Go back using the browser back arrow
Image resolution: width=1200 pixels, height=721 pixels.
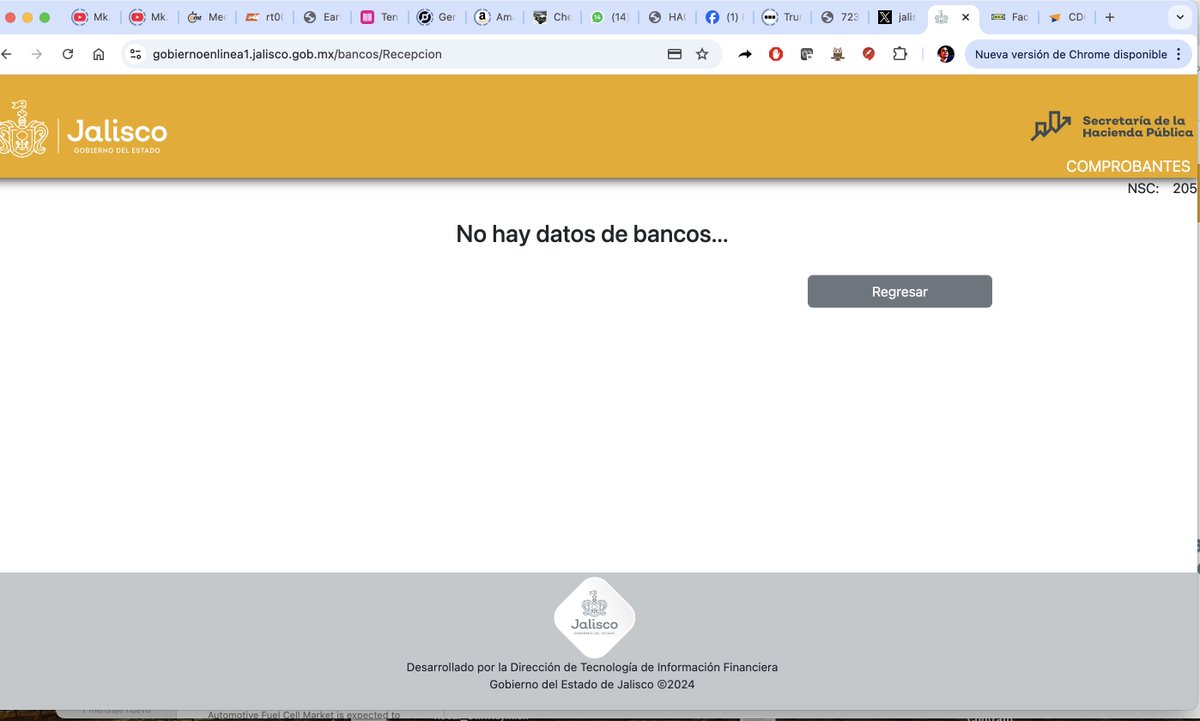(x=8, y=54)
